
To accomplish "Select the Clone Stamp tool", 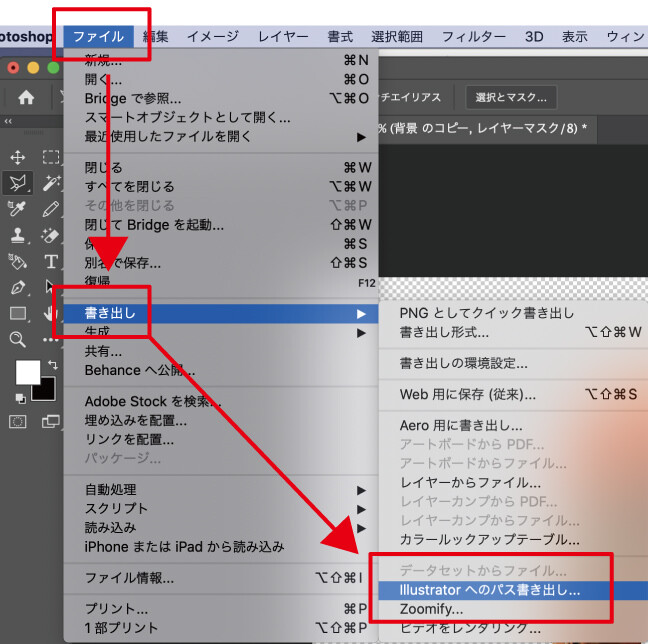I will tap(17, 236).
